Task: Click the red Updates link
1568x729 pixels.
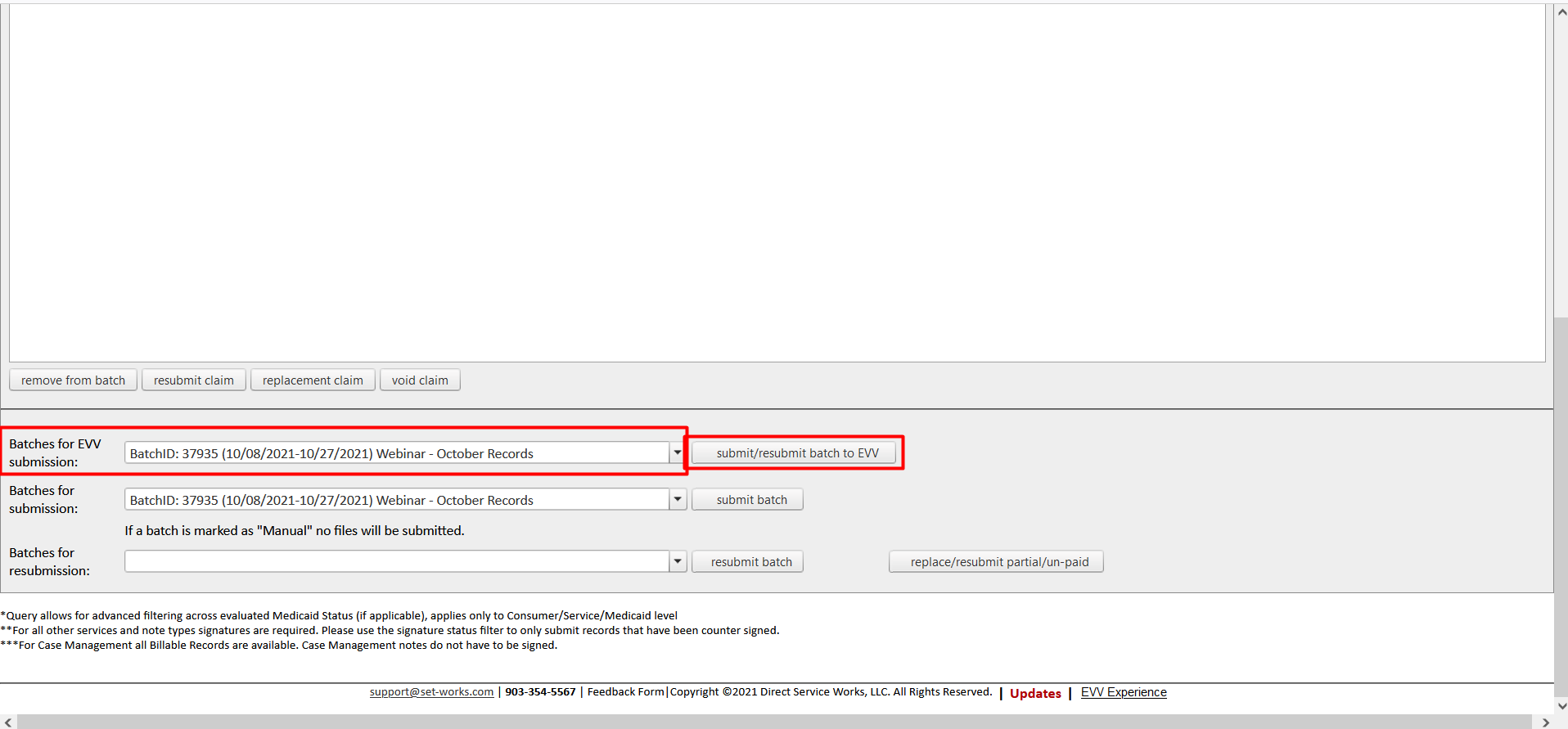Action: coord(1034,693)
